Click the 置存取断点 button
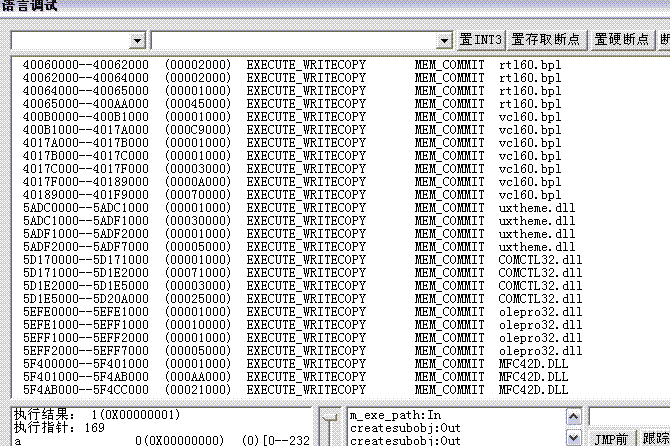 (546, 40)
